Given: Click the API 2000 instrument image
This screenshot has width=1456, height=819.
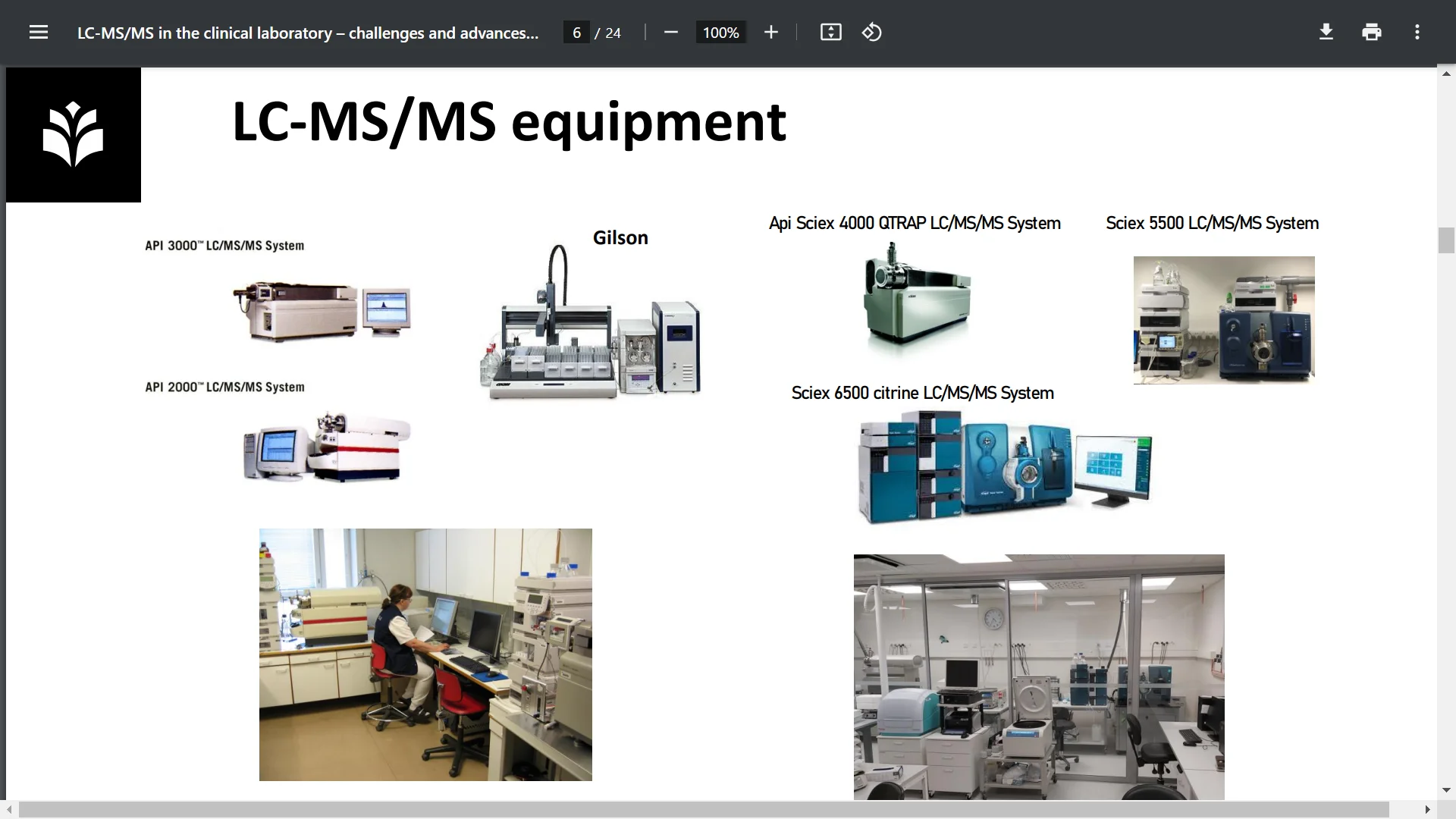Looking at the screenshot, I should (327, 447).
